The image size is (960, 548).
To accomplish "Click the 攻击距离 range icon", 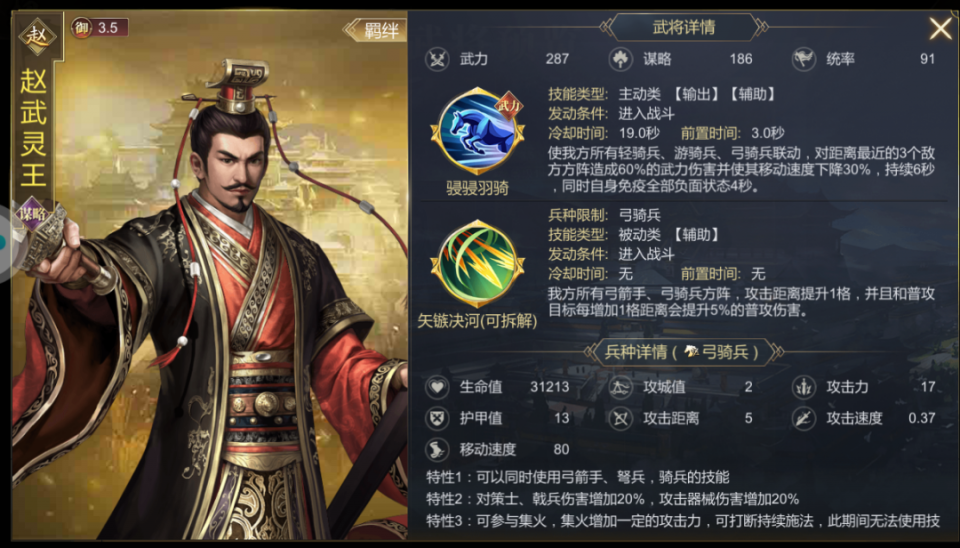I will (620, 418).
